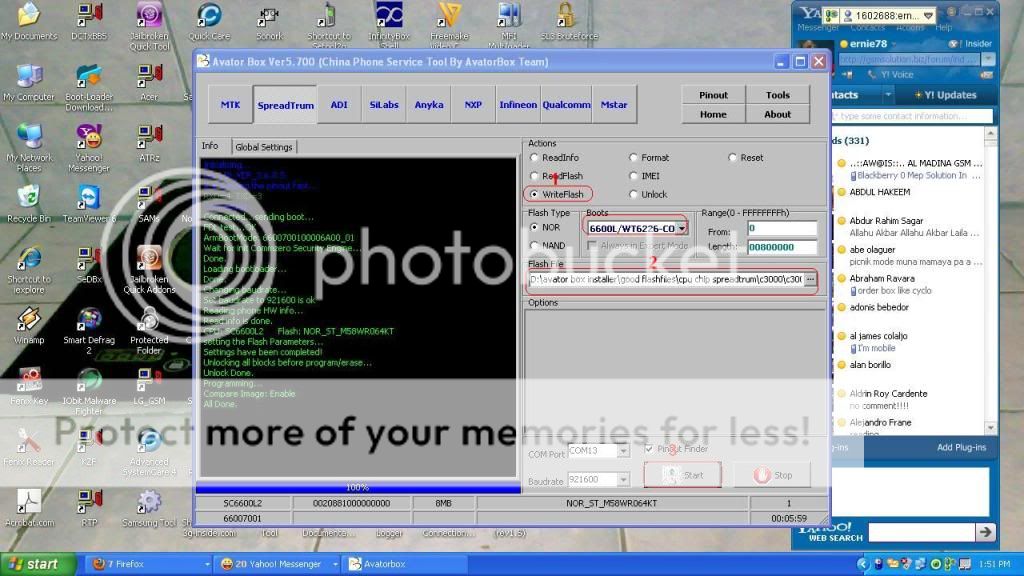1024x576 pixels.
Task: Launch IObit Malware Fighter icon
Action: point(88,383)
